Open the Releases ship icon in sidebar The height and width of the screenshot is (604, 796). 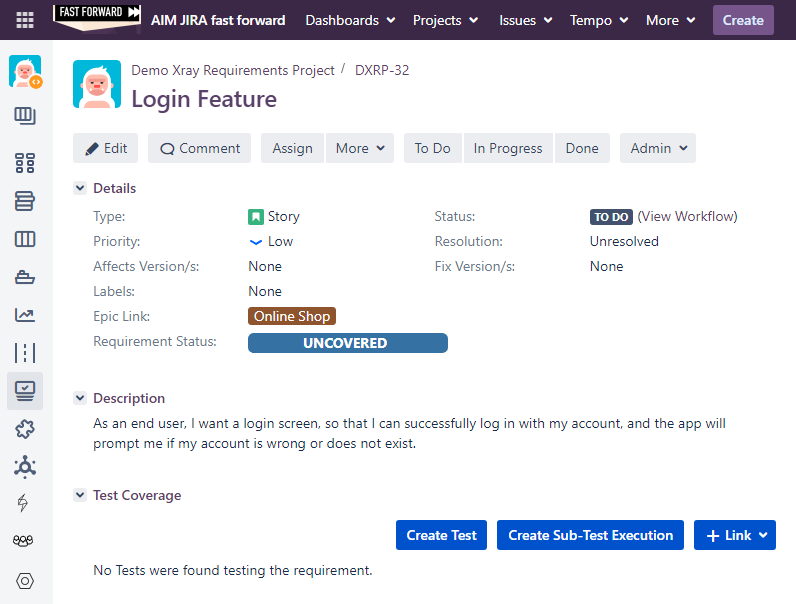(x=25, y=277)
